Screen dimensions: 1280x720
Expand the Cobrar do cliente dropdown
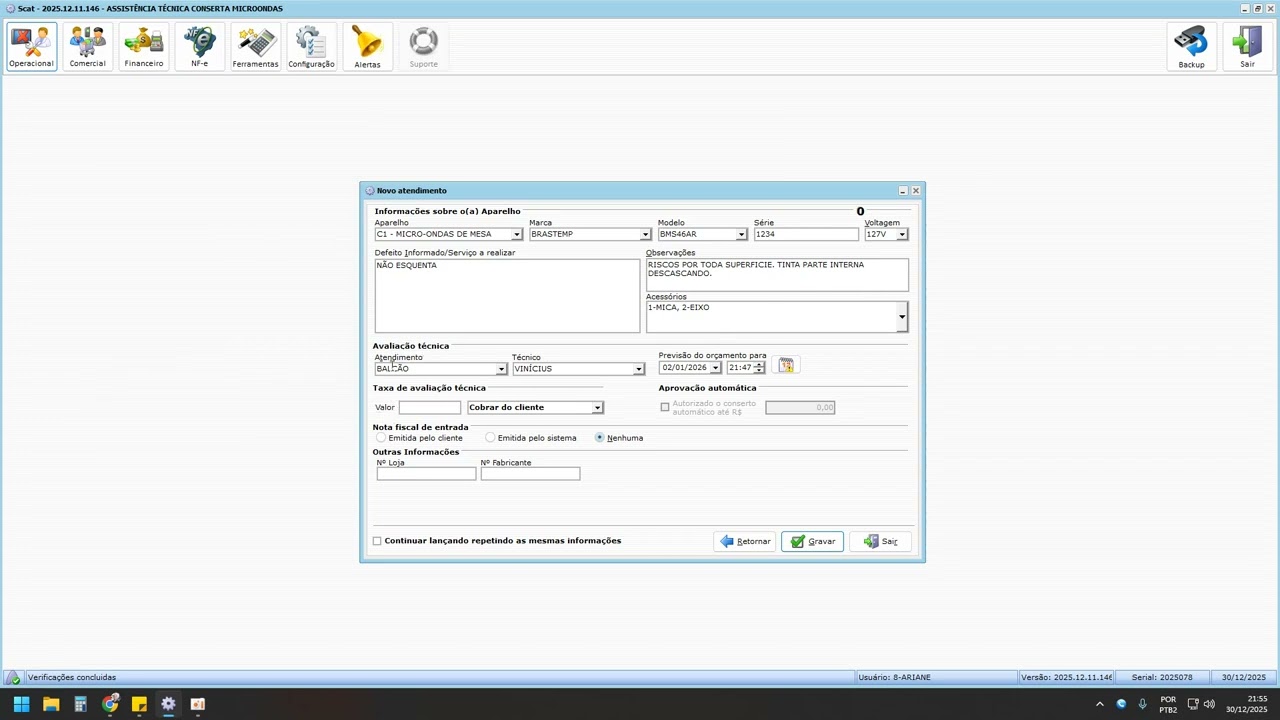tap(597, 407)
